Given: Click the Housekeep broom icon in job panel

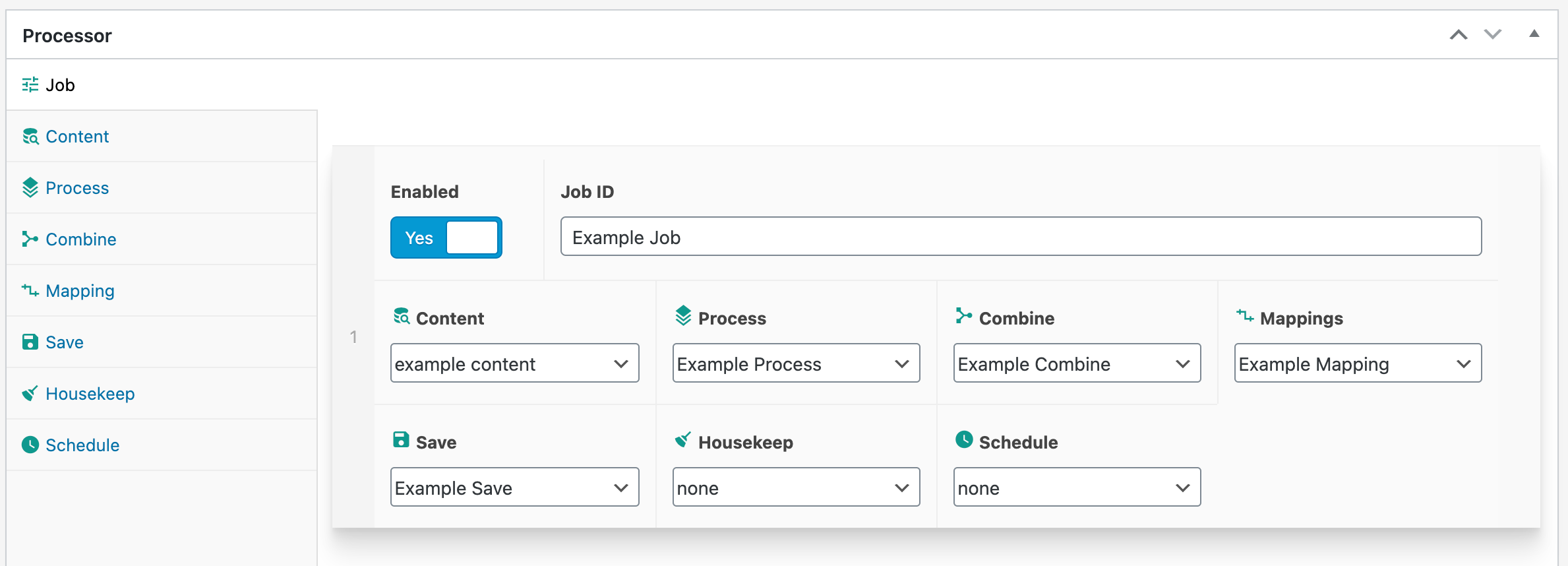Looking at the screenshot, I should click(683, 439).
